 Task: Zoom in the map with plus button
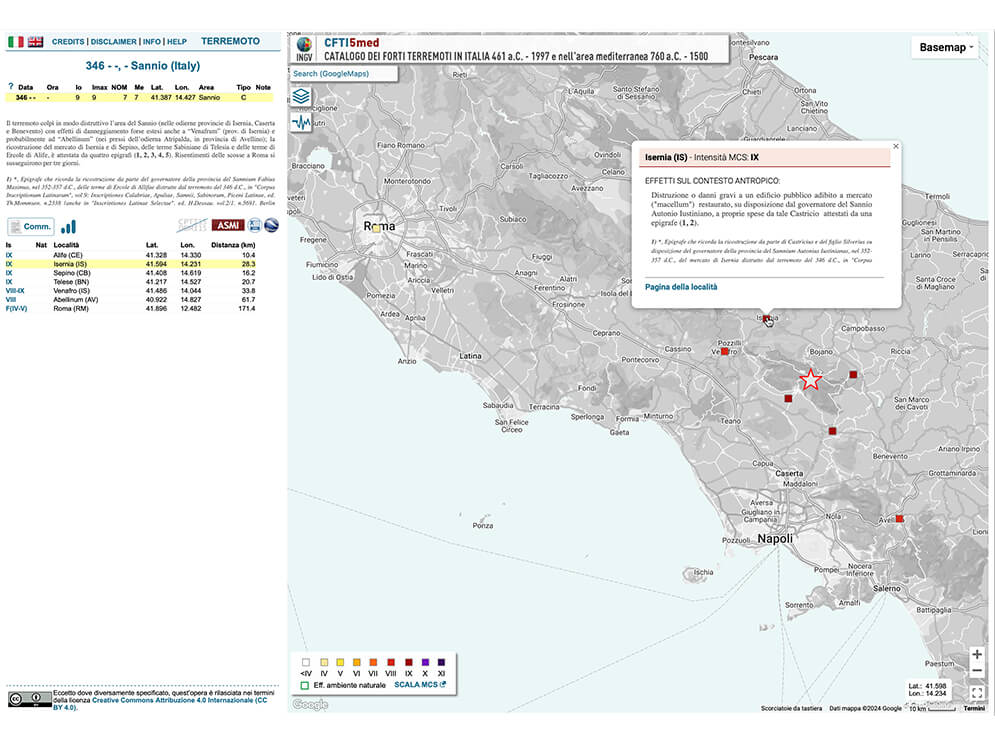977,654
